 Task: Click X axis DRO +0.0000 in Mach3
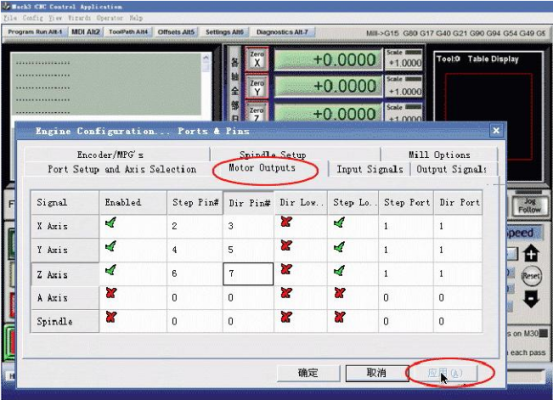coord(328,59)
